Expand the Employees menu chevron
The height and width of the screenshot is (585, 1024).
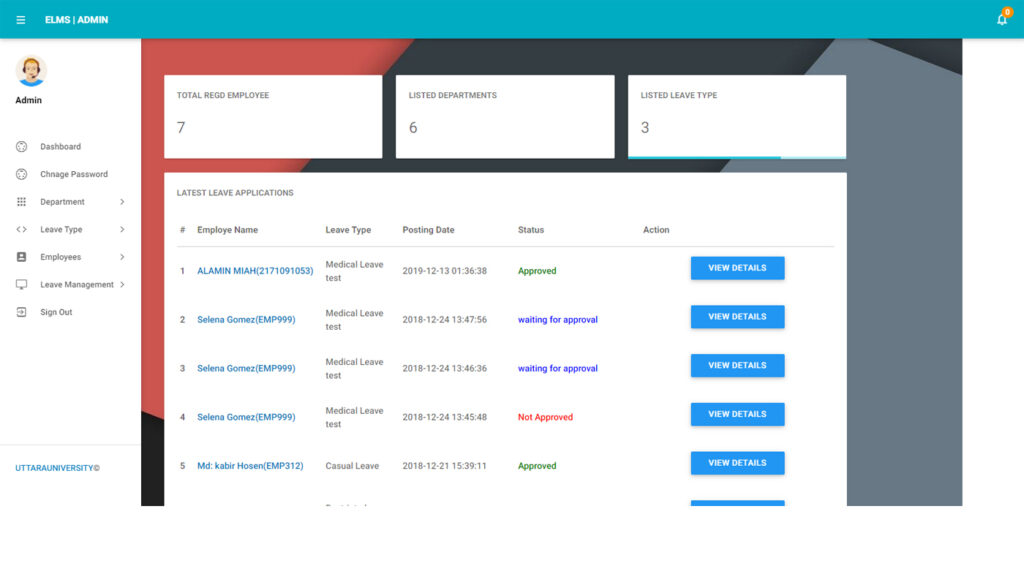click(122, 257)
